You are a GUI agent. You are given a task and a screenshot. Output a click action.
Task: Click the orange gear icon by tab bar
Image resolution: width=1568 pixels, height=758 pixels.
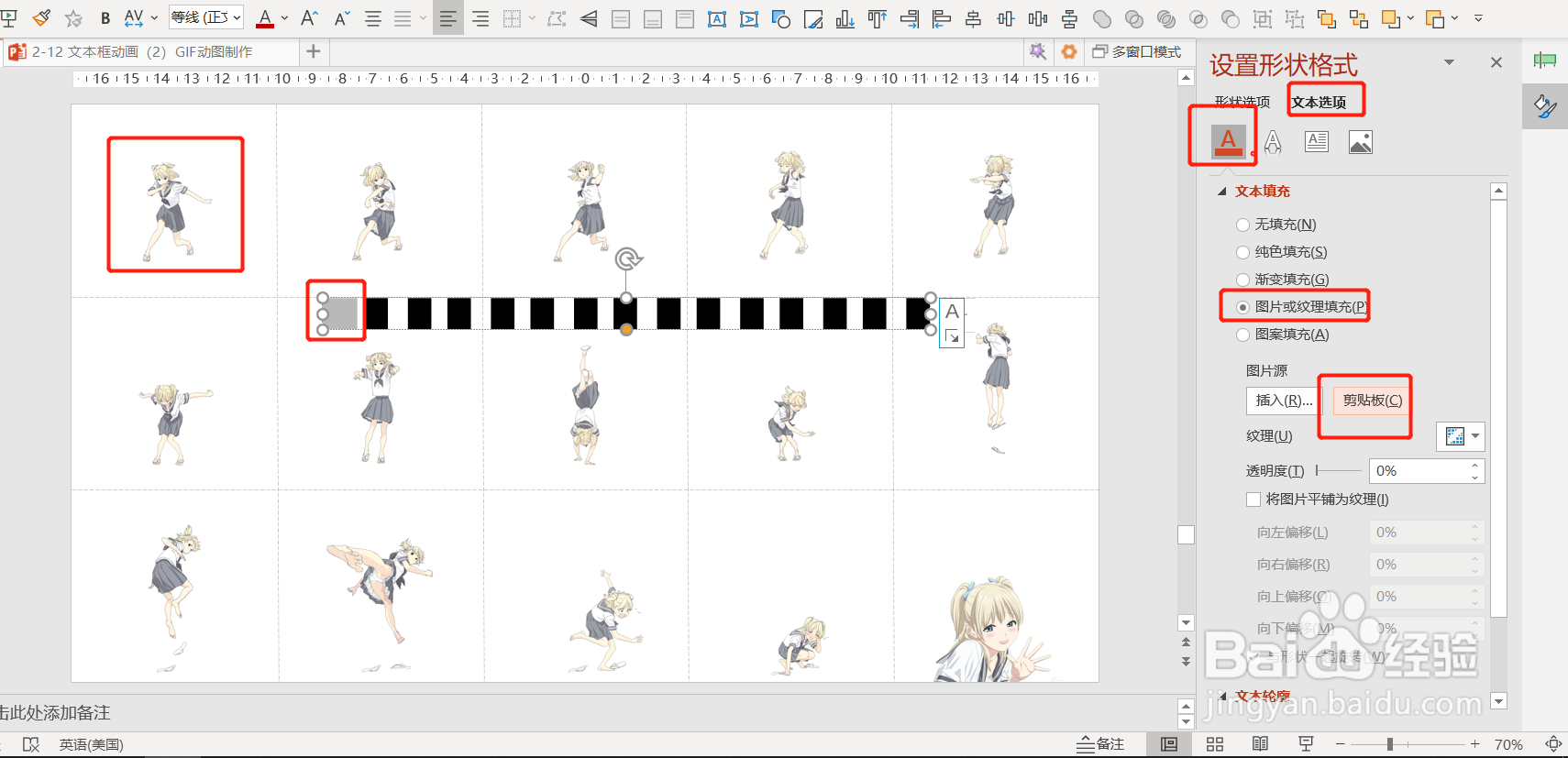coord(1068,52)
